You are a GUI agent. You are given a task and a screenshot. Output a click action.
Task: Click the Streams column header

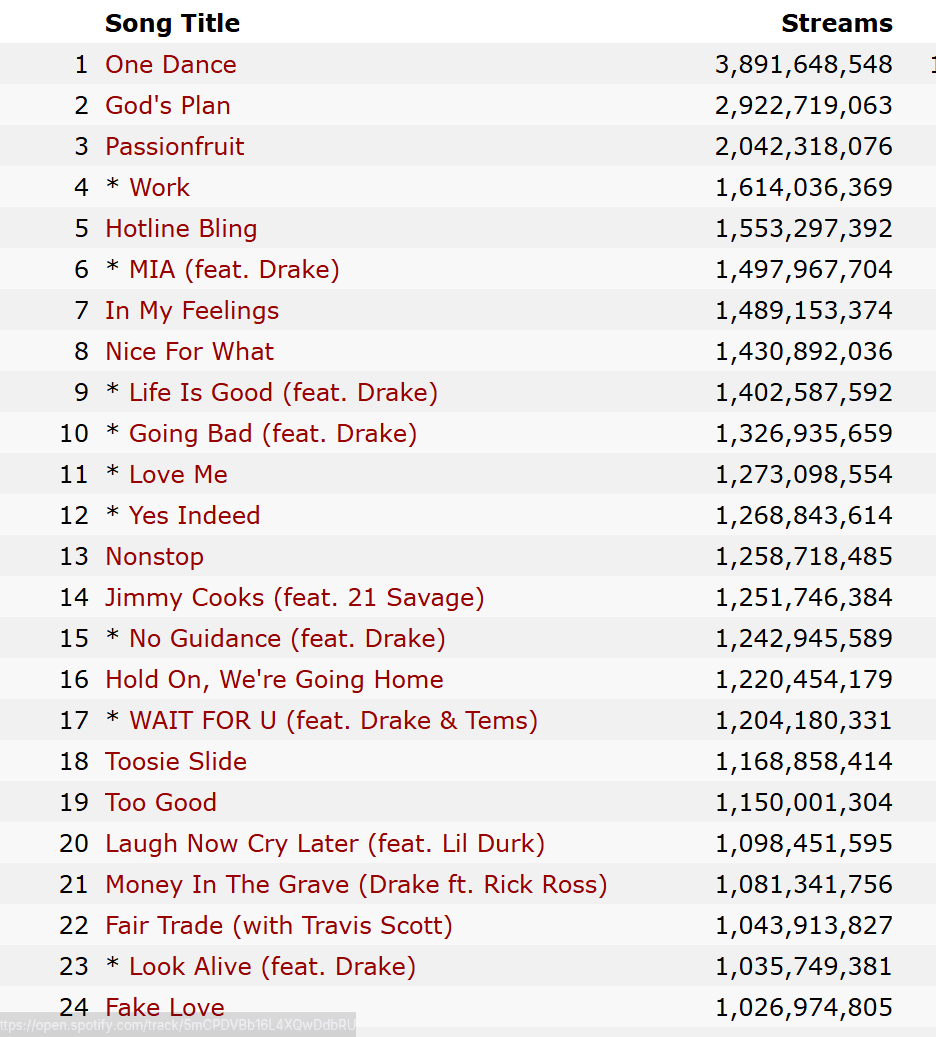836,24
